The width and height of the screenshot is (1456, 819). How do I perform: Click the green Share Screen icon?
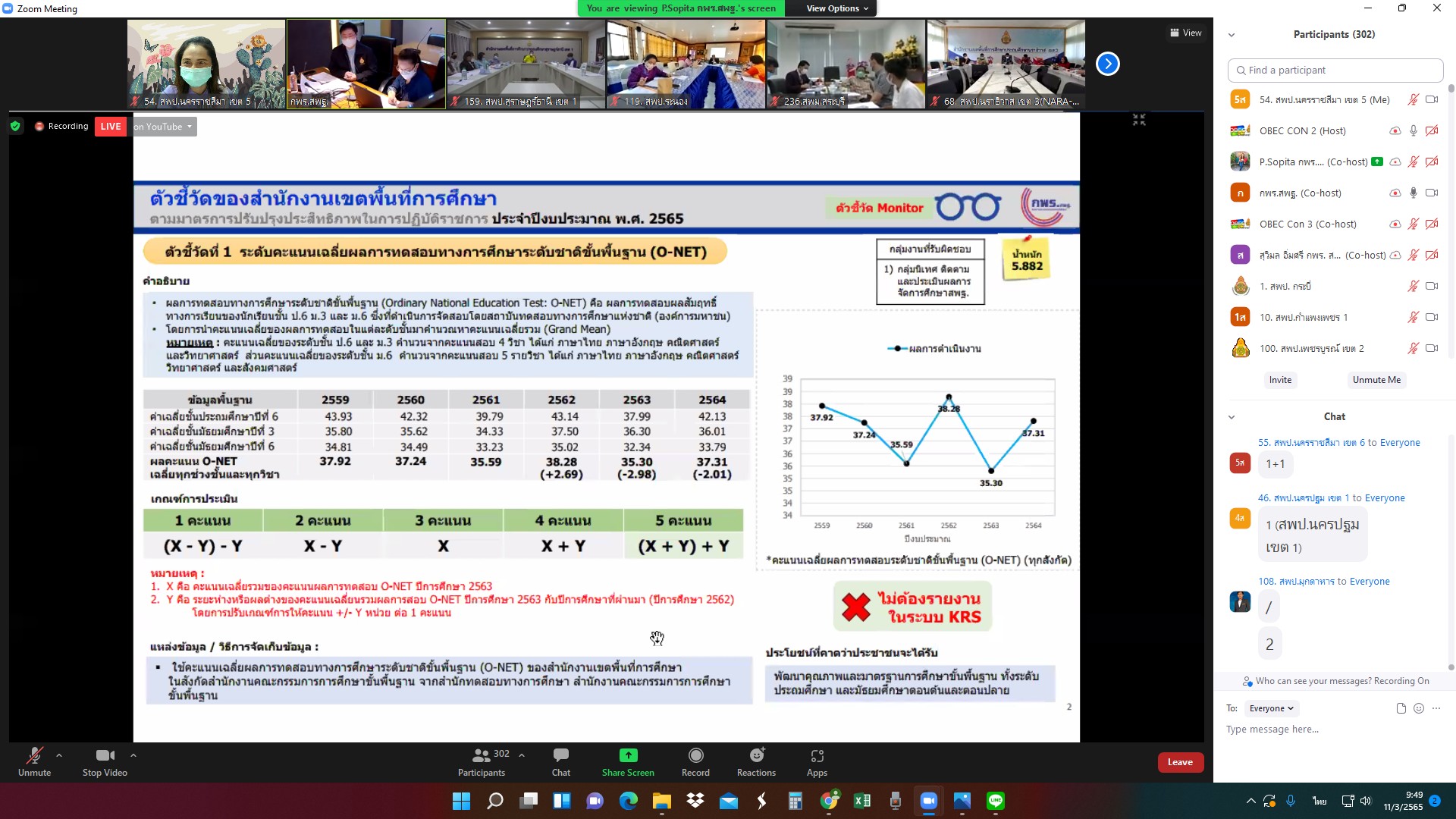(x=628, y=755)
